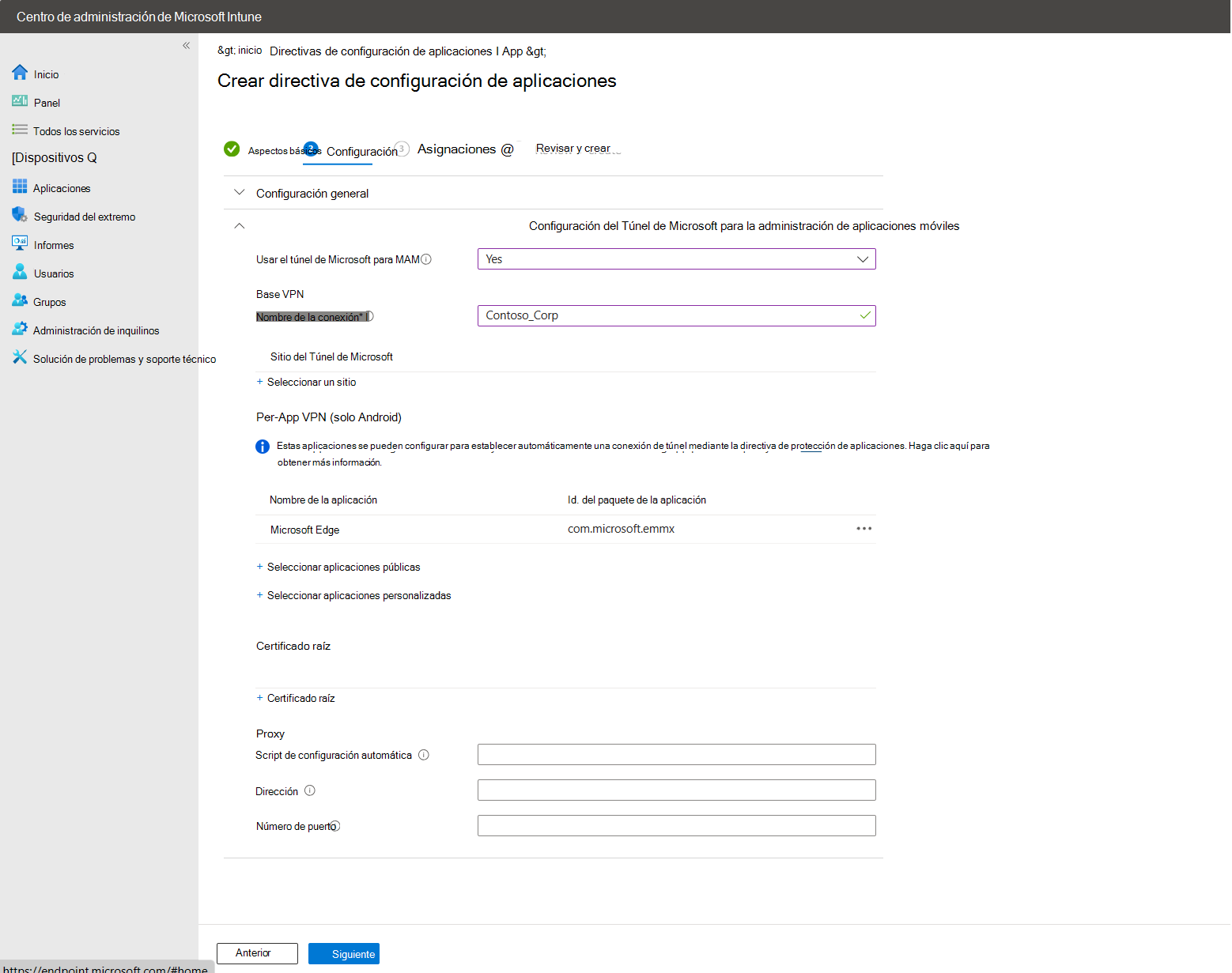This screenshot has height=973, width=1232.
Task: Open the Usar el túnel Yes dropdown
Action: (x=676, y=259)
